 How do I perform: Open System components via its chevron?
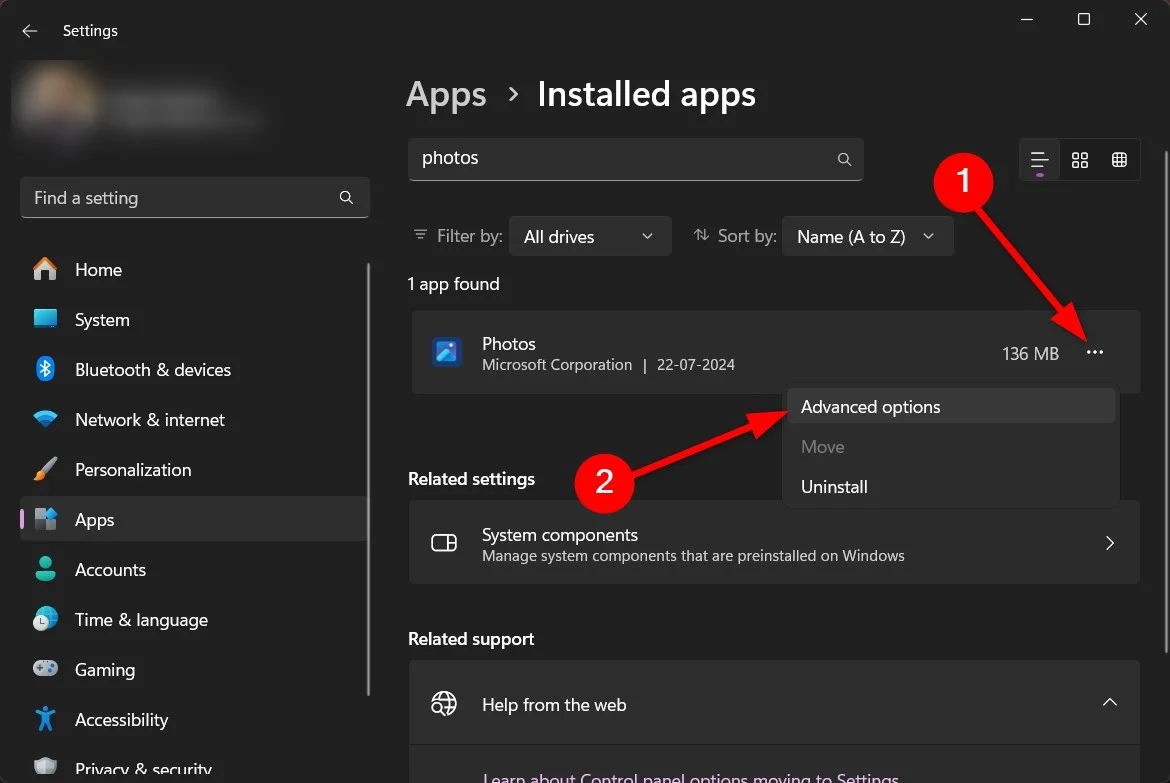pyautogui.click(x=1110, y=543)
